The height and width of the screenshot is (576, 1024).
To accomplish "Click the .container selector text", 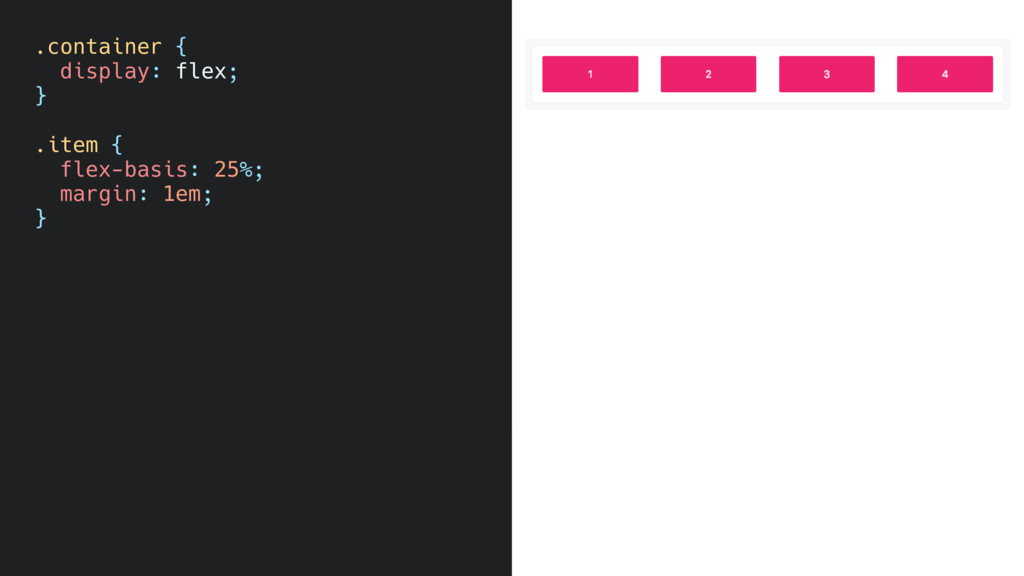I will coord(98,46).
